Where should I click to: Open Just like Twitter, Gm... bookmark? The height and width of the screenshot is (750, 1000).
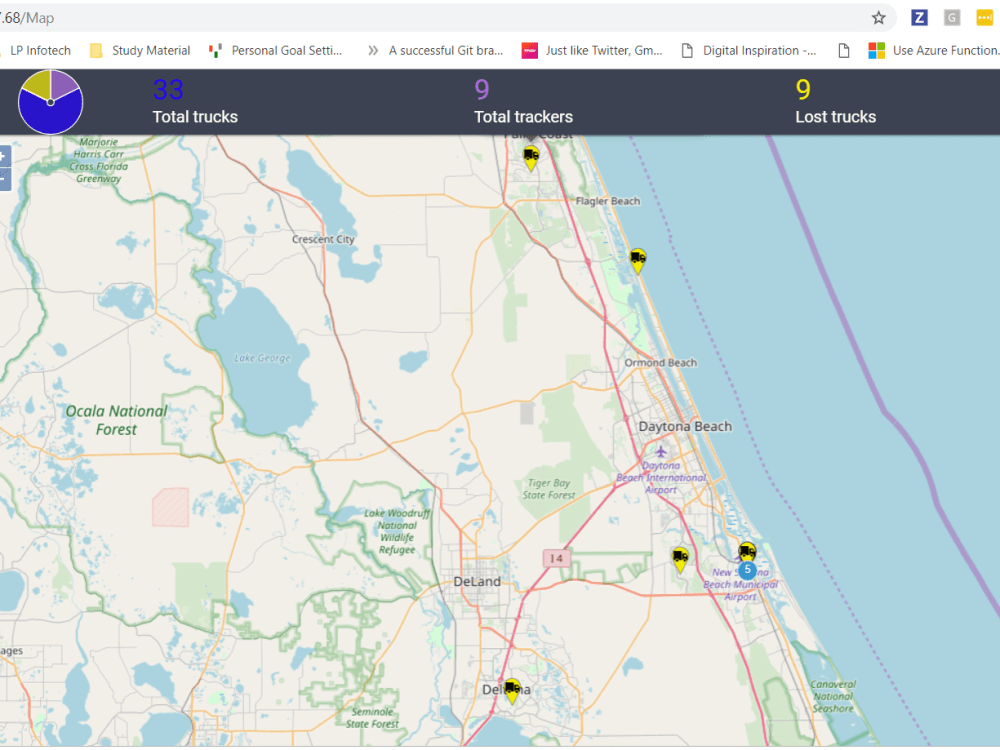click(592, 50)
